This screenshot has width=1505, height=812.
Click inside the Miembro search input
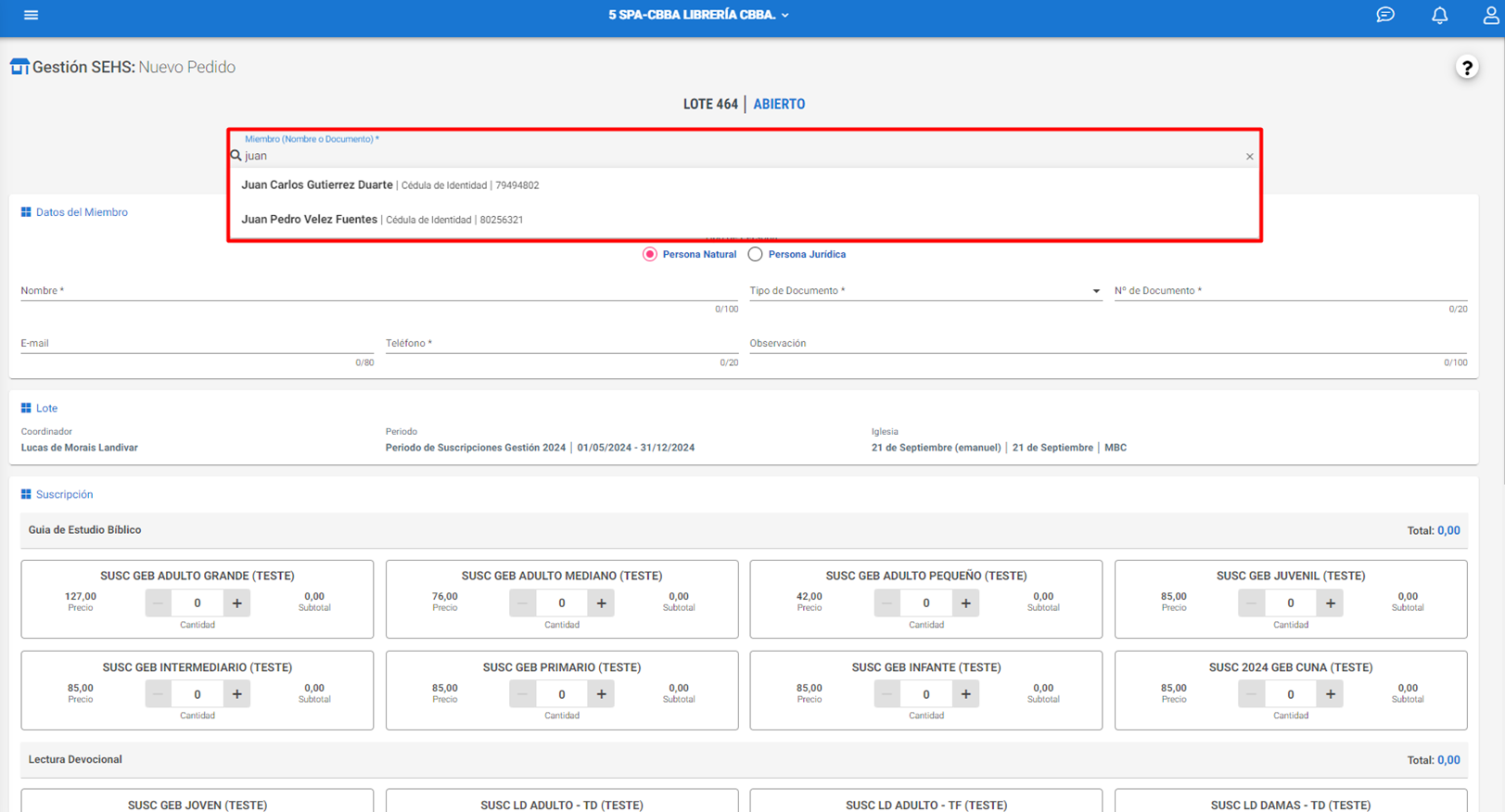tap(742, 156)
